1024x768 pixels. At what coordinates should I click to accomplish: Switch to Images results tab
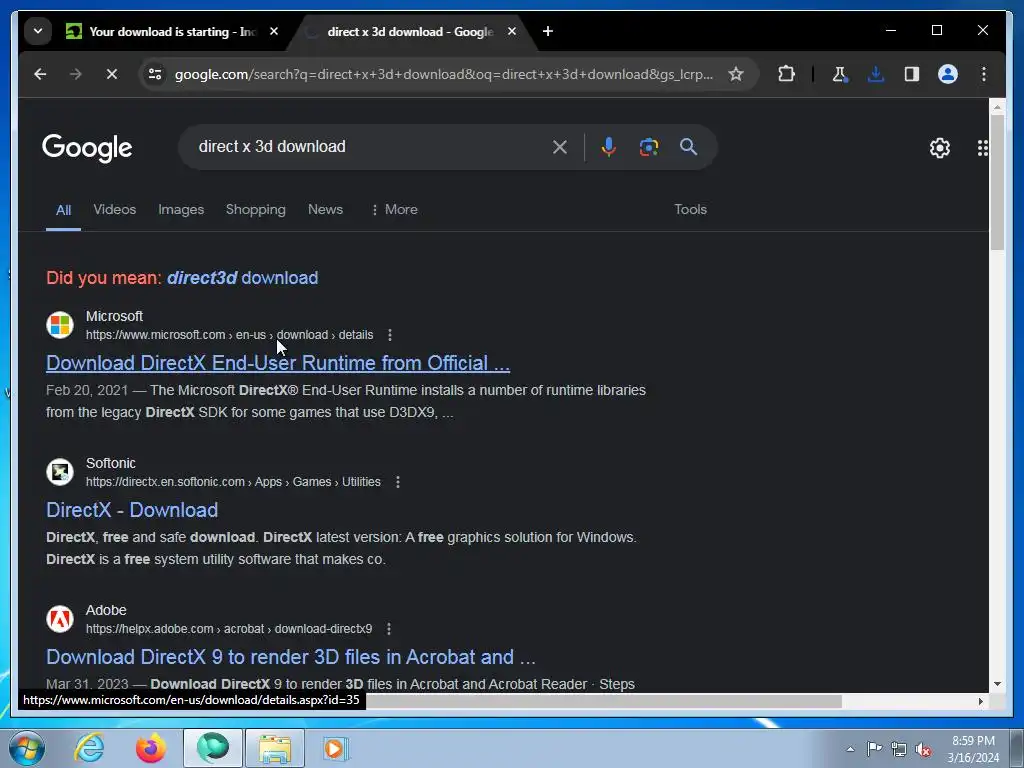[181, 210]
